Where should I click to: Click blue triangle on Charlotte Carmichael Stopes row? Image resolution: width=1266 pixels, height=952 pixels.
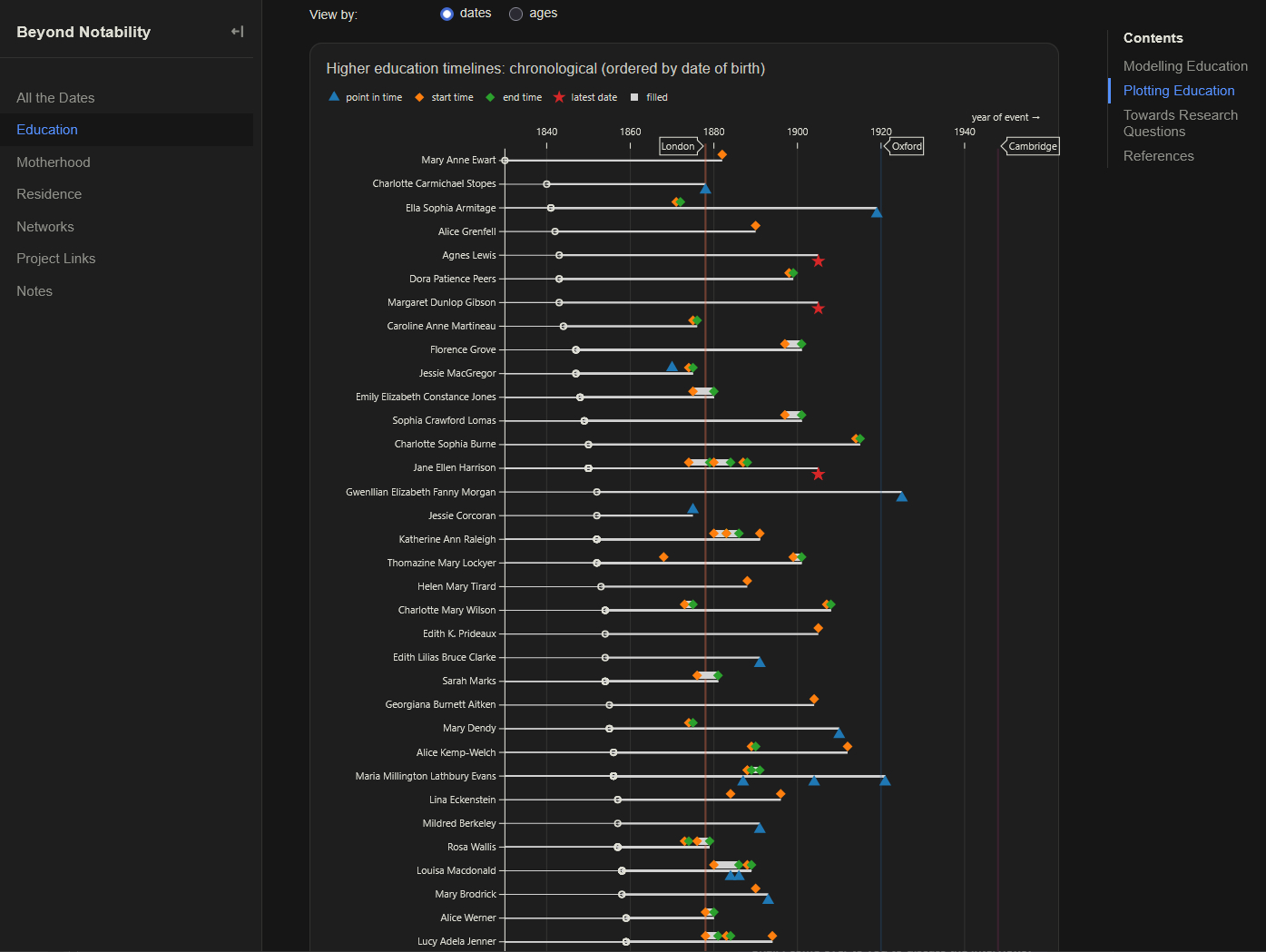pyautogui.click(x=705, y=189)
